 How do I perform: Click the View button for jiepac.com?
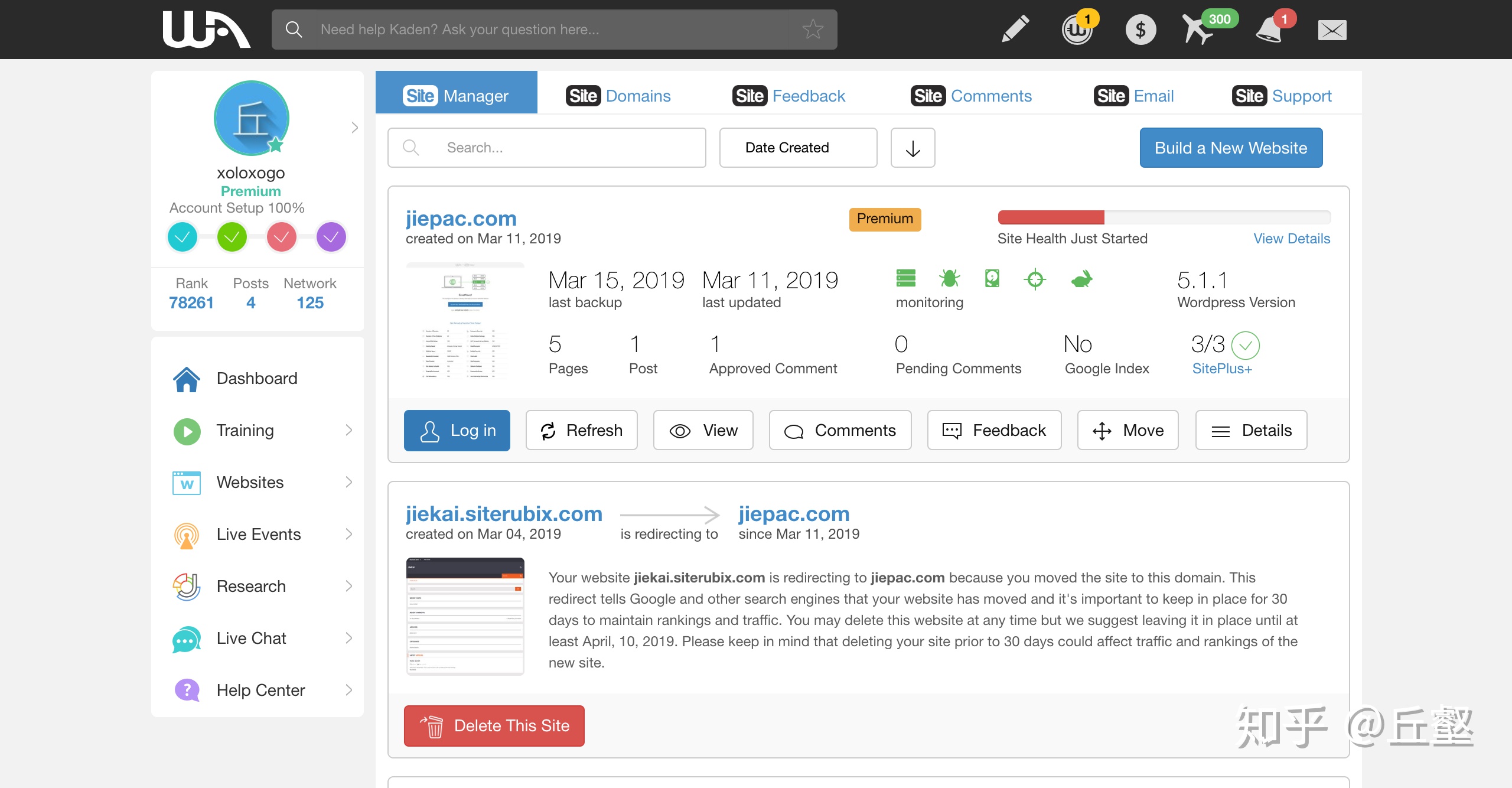pos(703,431)
